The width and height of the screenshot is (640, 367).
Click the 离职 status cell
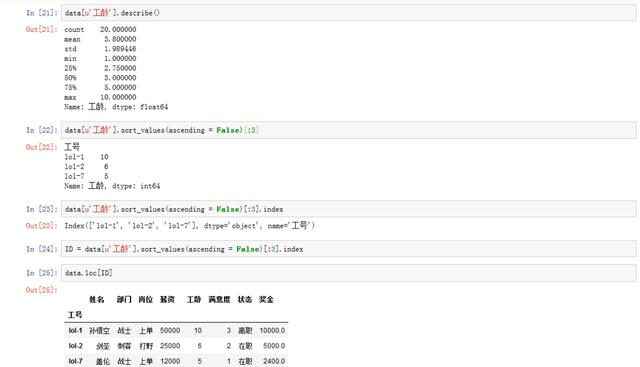tap(245, 331)
